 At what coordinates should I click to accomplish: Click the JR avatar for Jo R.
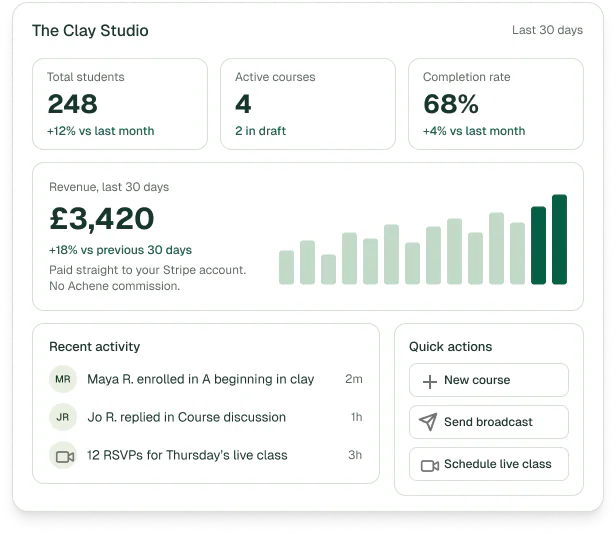(63, 417)
